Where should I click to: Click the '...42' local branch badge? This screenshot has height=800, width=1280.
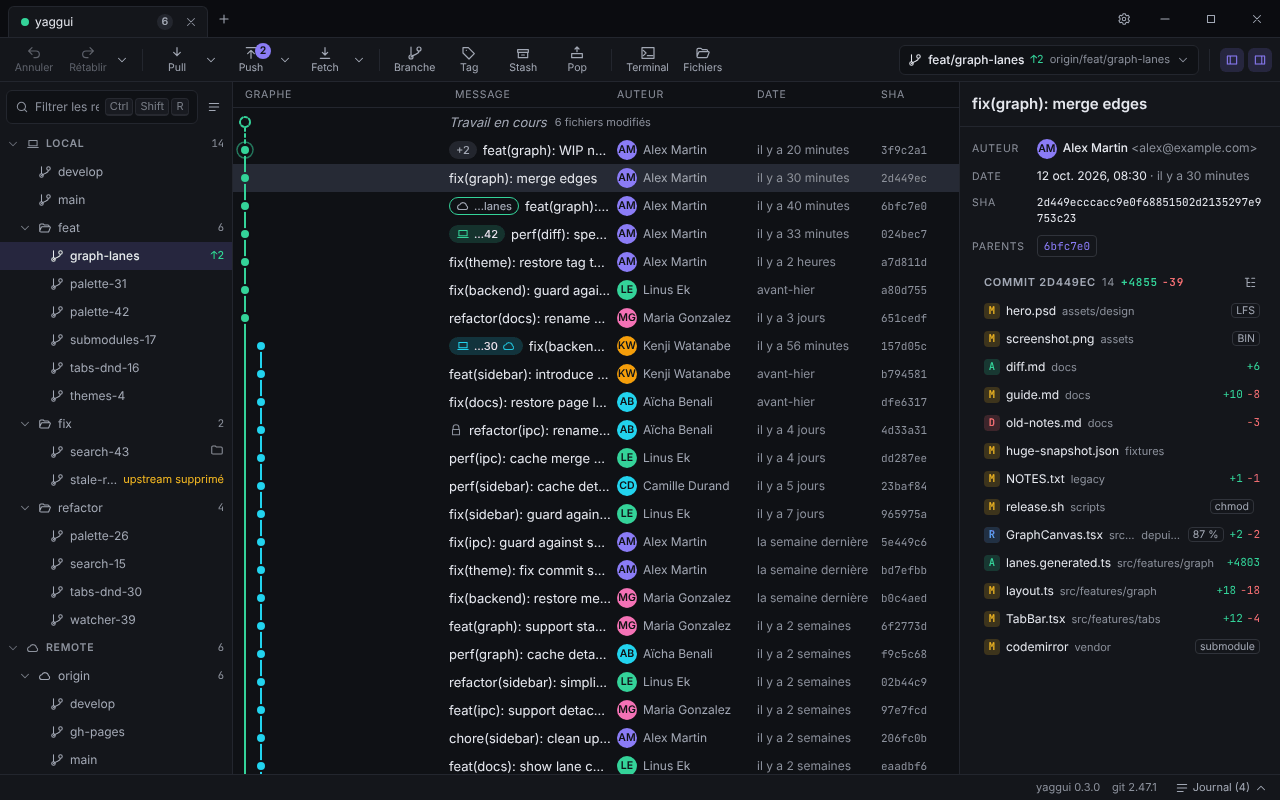click(x=477, y=234)
